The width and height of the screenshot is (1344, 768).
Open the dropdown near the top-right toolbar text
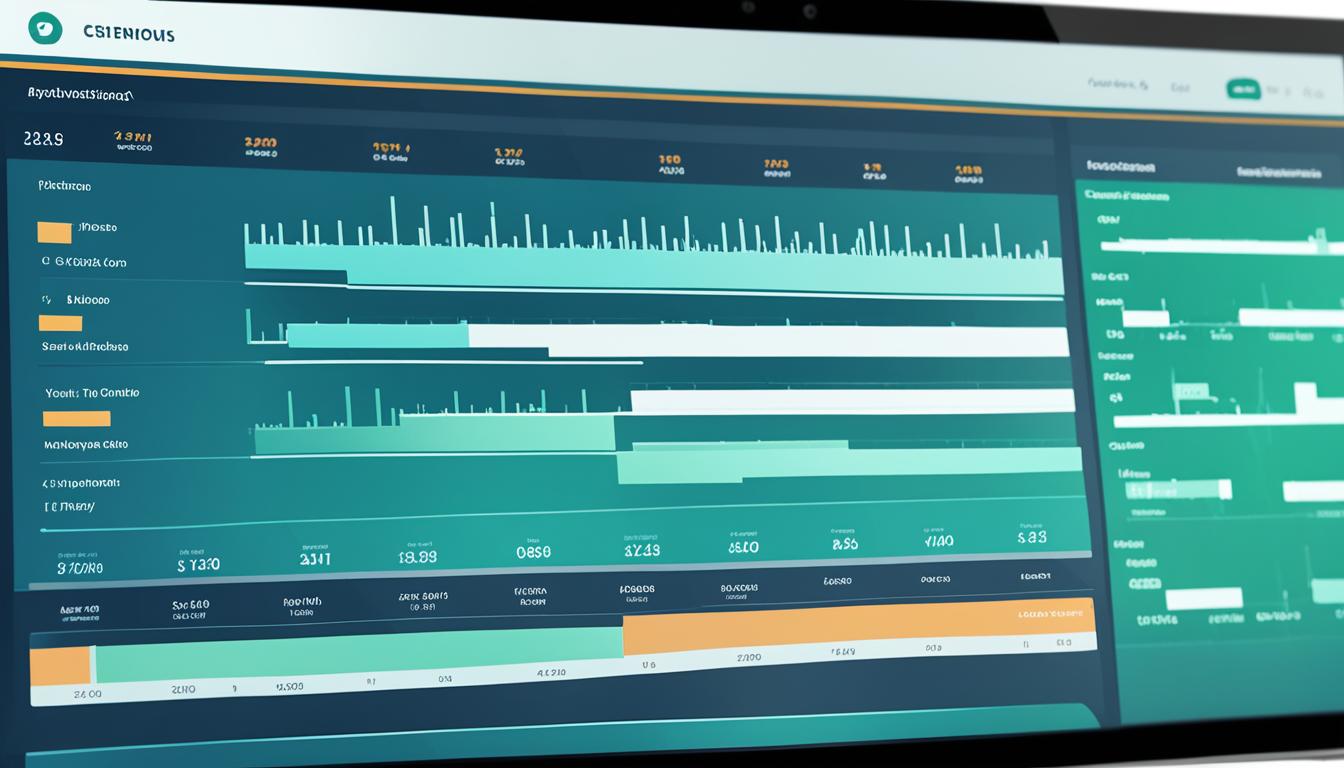tap(1117, 85)
